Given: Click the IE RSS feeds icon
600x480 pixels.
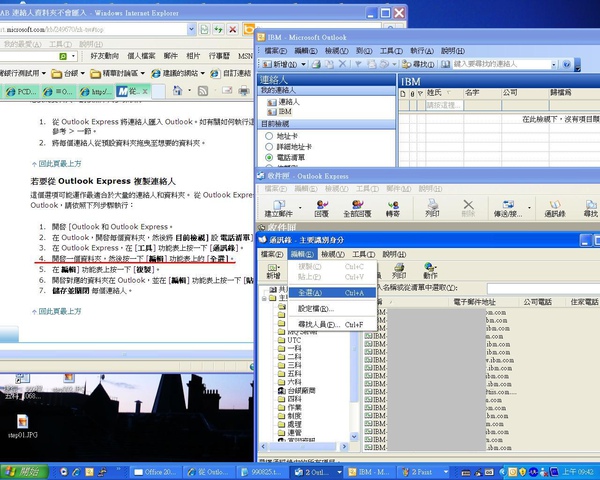Looking at the screenshot, I should pos(202,91).
